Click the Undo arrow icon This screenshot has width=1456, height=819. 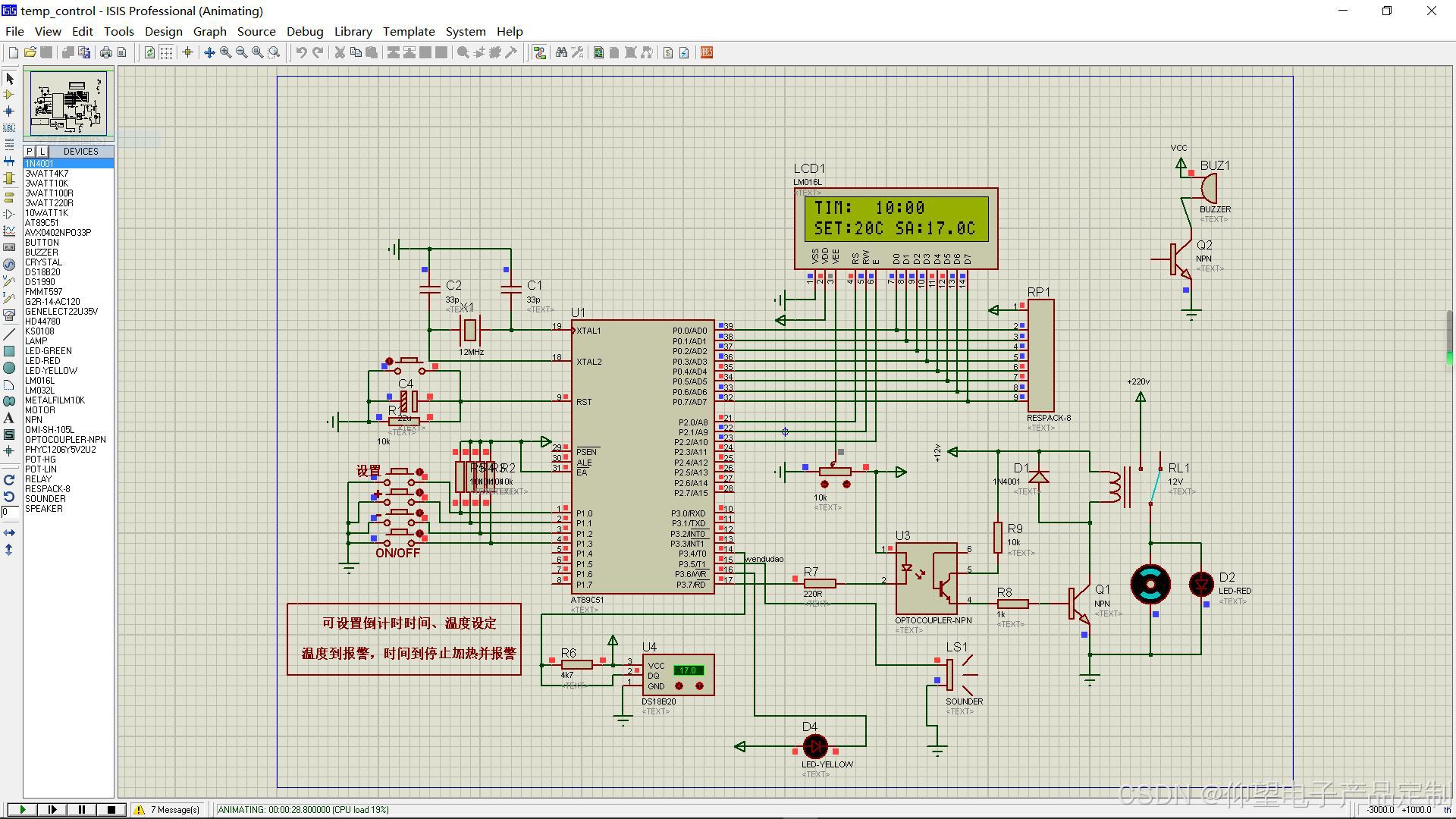click(301, 52)
